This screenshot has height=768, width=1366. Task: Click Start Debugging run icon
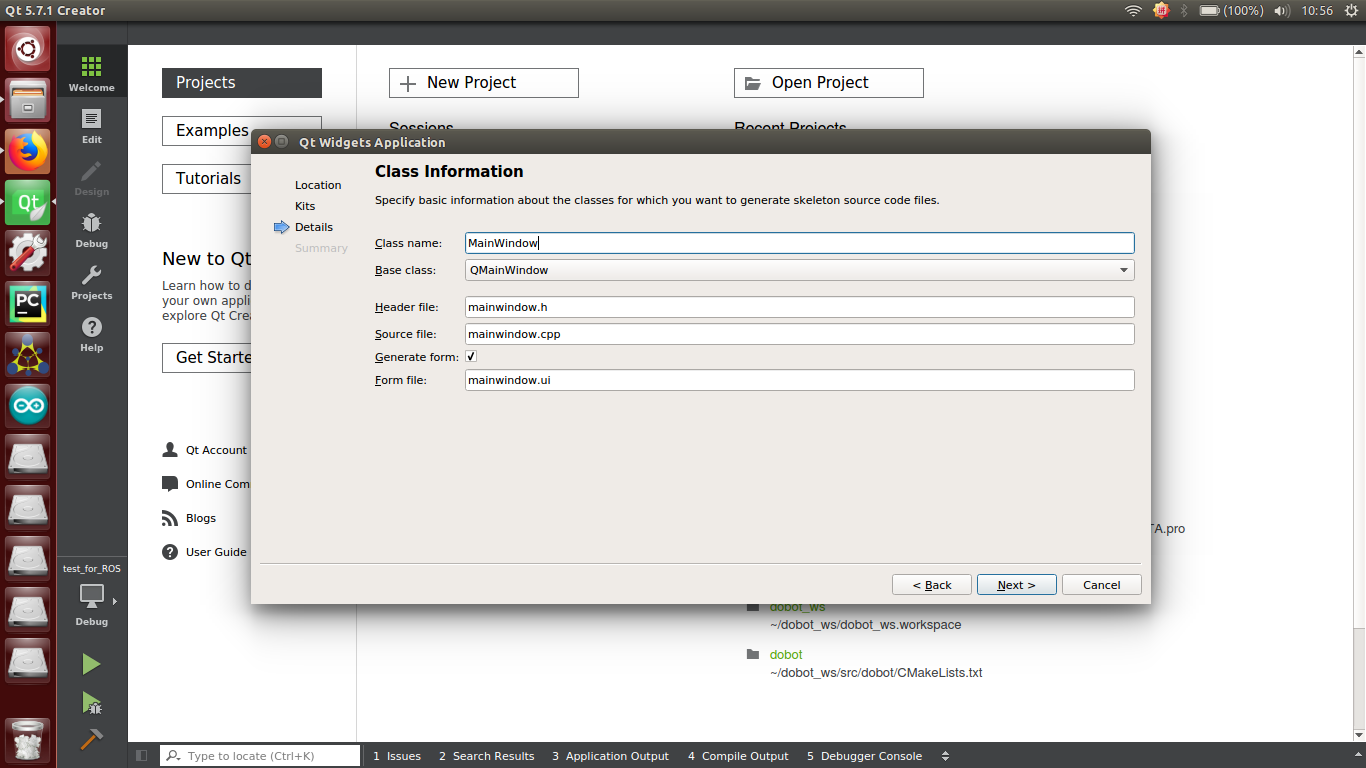(x=91, y=703)
